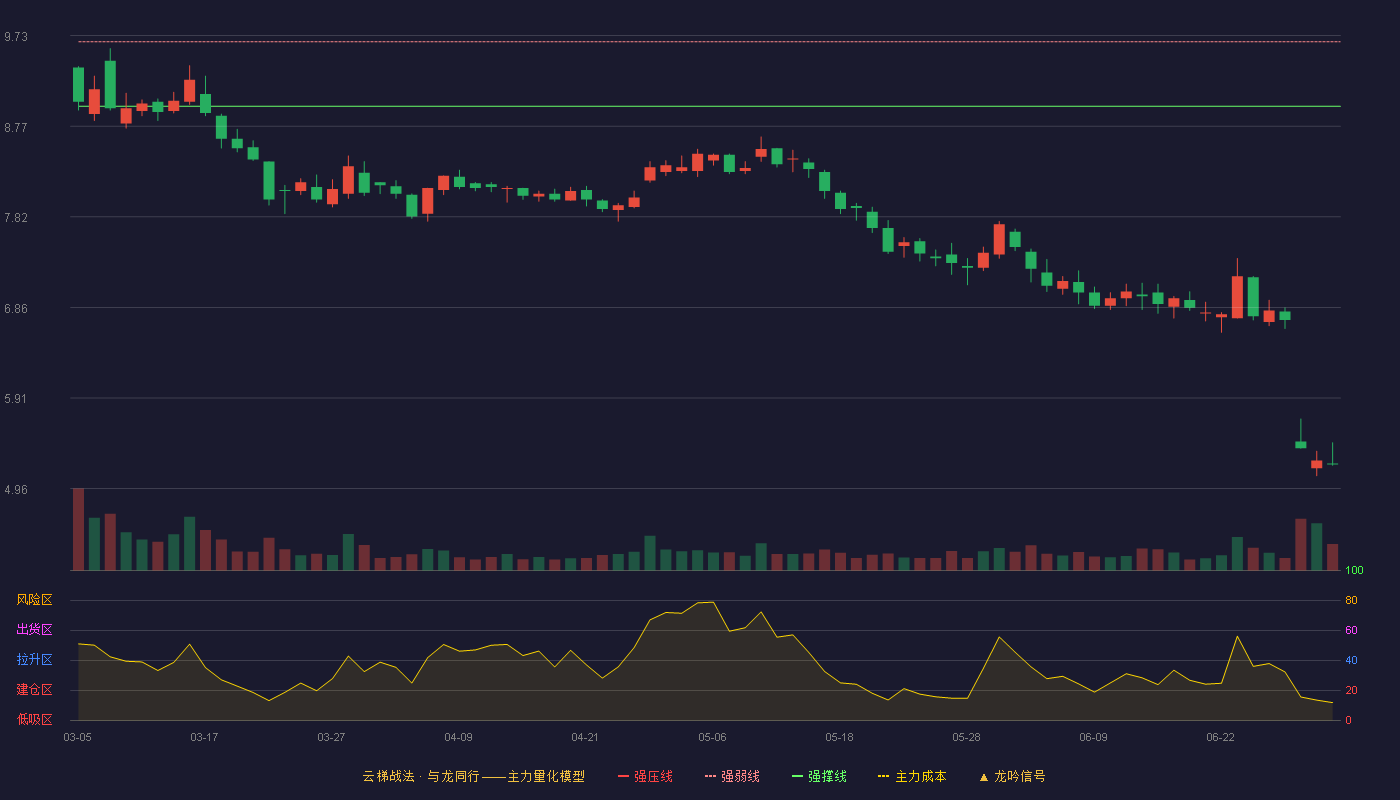Click the 5.91 price axis label
1400x800 pixels.
coord(16,399)
